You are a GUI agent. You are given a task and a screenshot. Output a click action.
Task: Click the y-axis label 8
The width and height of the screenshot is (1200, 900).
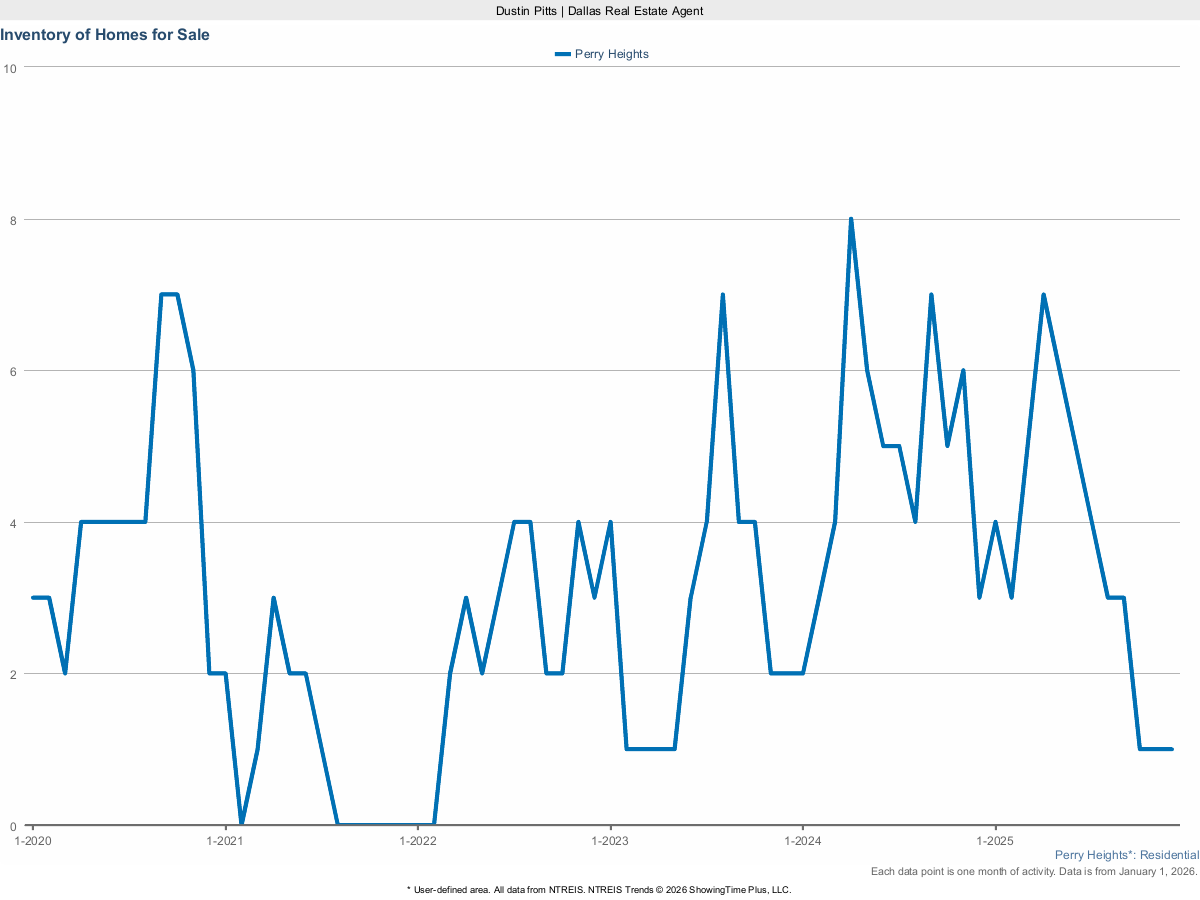pos(14,220)
